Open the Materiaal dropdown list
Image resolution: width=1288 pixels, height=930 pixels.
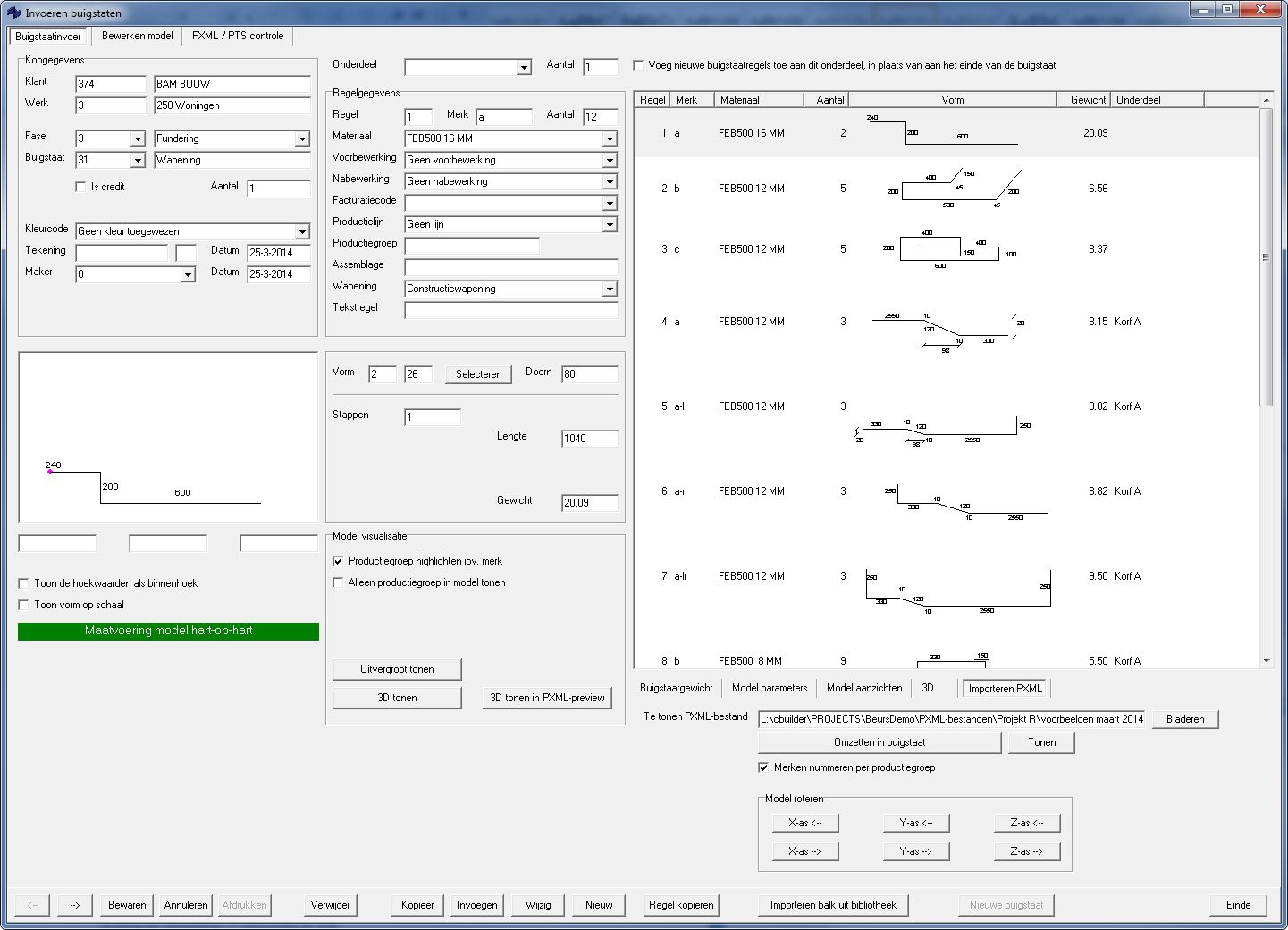pos(610,138)
